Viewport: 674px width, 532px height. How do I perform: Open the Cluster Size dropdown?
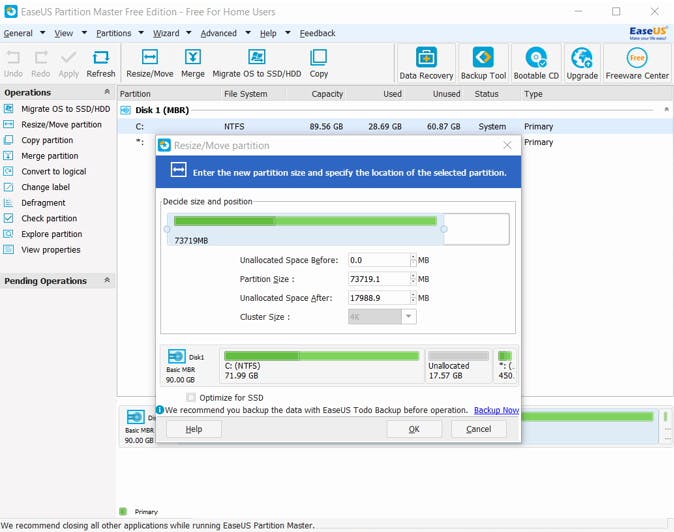408,317
